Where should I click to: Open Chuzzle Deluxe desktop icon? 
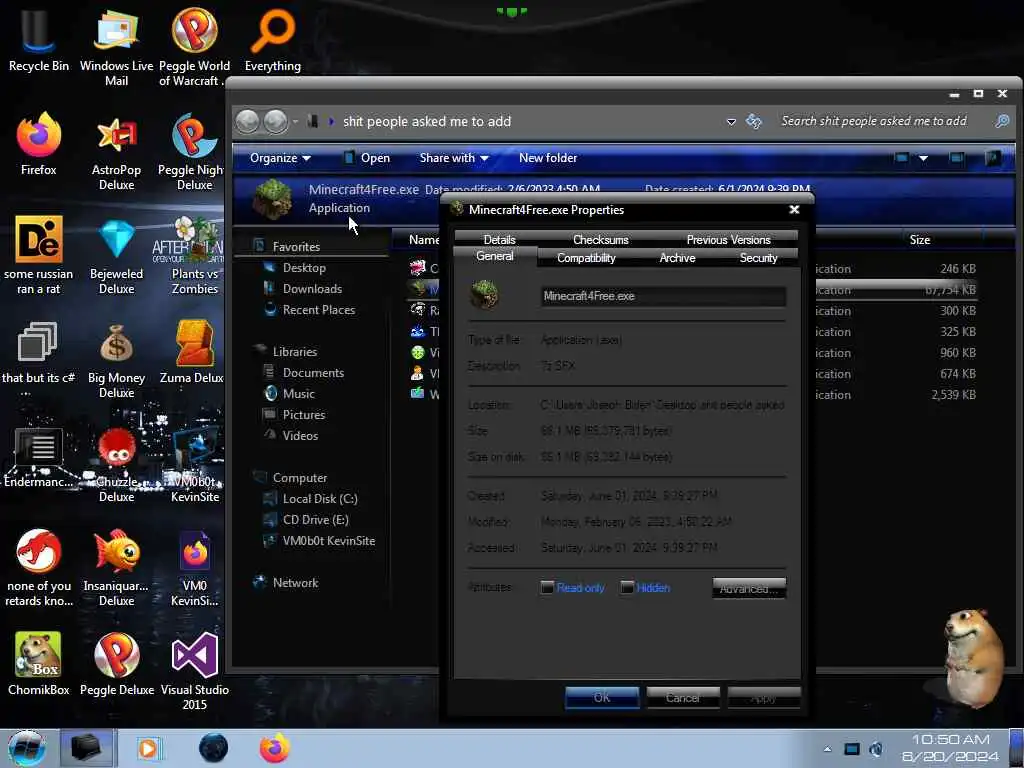(x=116, y=464)
